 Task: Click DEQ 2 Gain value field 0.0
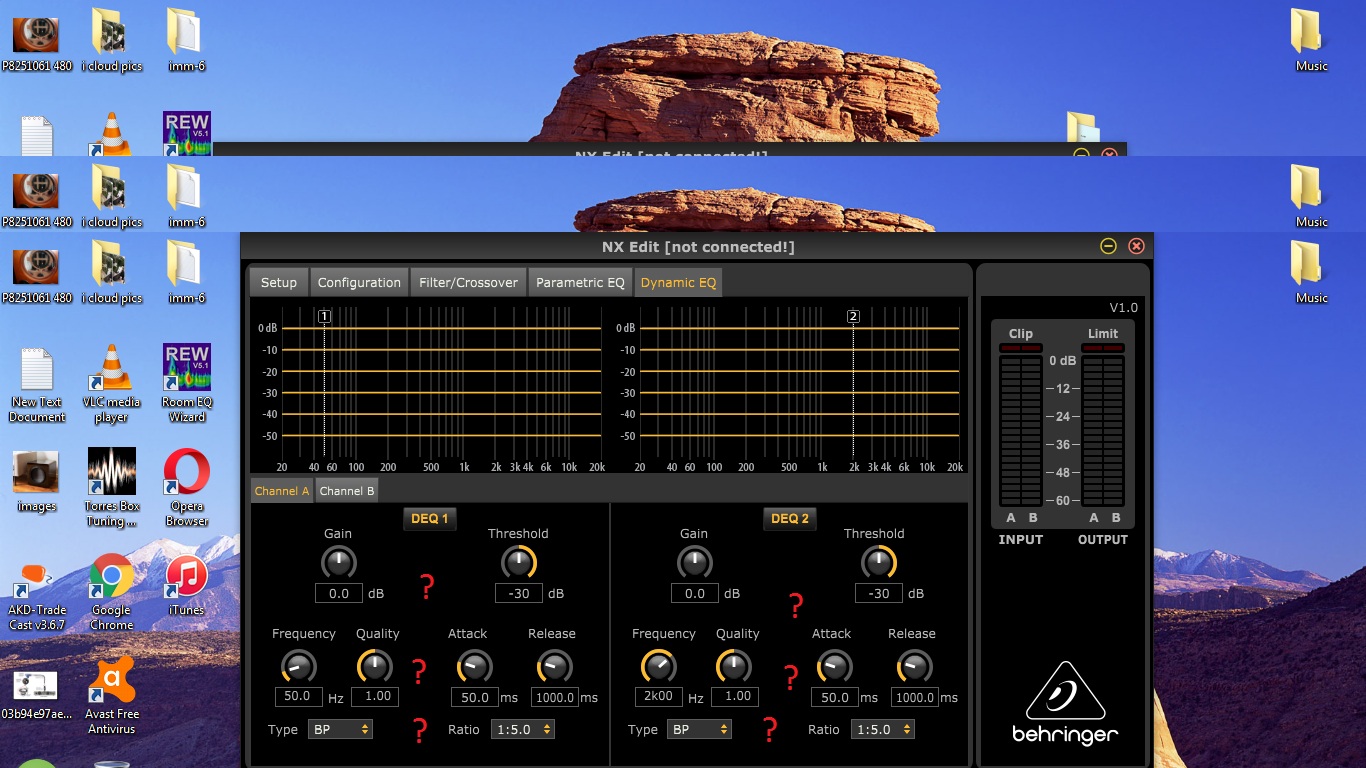(695, 593)
